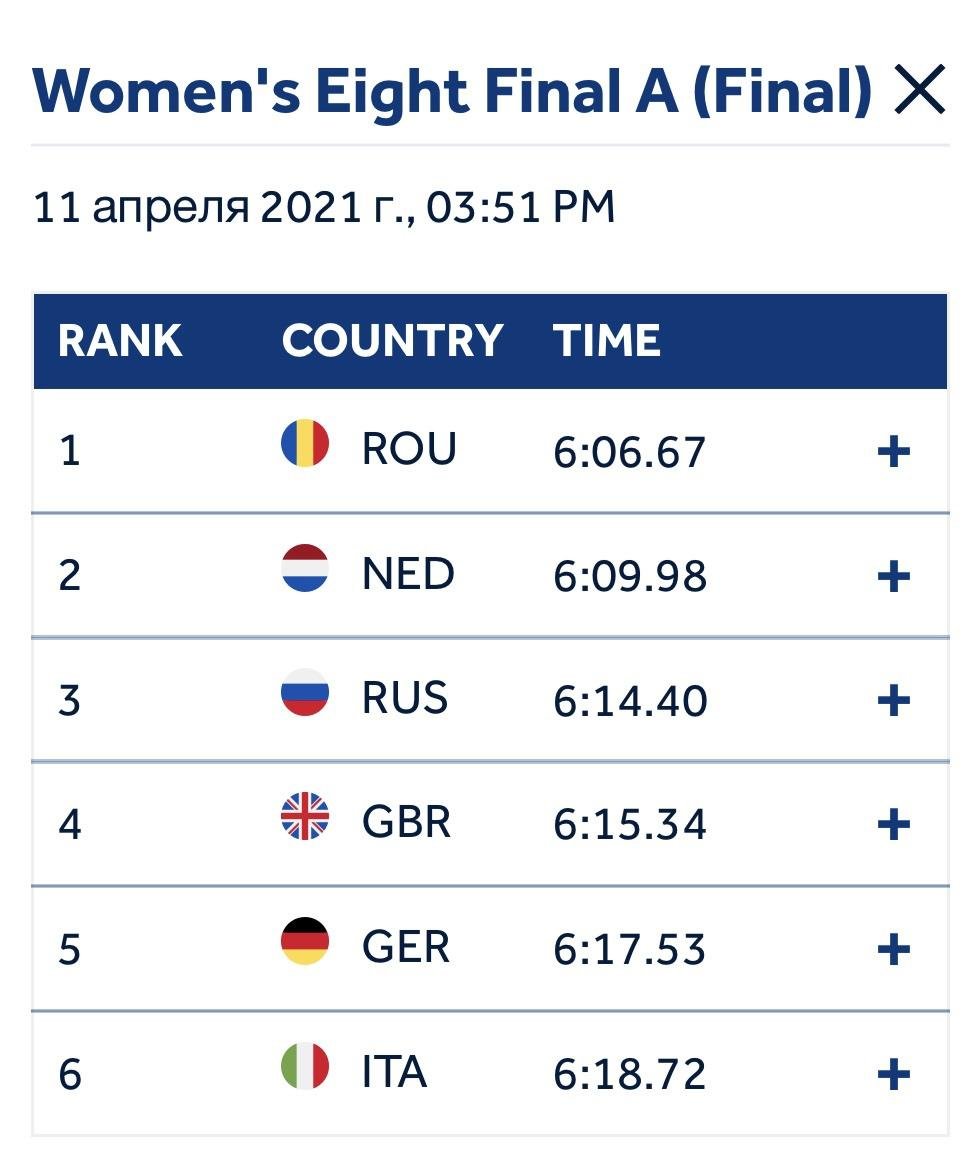Click the Netherlands flag icon
This screenshot has width=979, height=1170.
point(304,568)
